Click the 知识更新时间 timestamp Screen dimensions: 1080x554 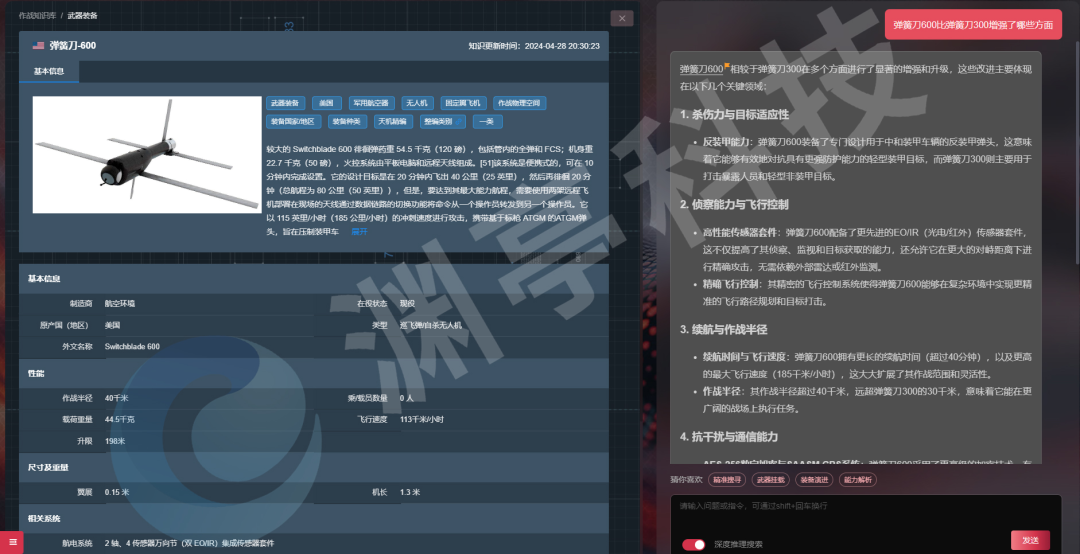coord(534,46)
